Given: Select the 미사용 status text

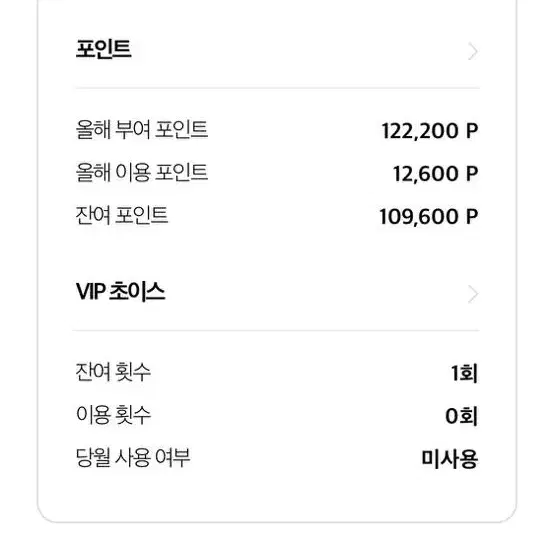Looking at the screenshot, I should 450,459.
